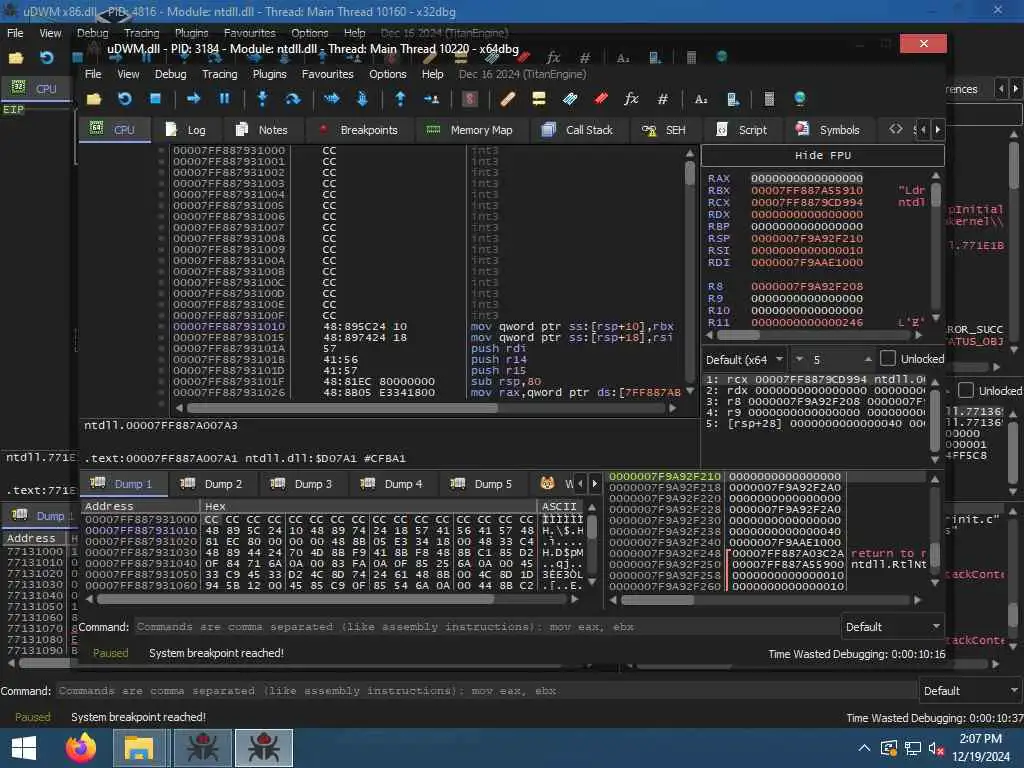Pause execution icon in x64dbg toolbar
Image resolution: width=1024 pixels, height=768 pixels.
pyautogui.click(x=224, y=99)
